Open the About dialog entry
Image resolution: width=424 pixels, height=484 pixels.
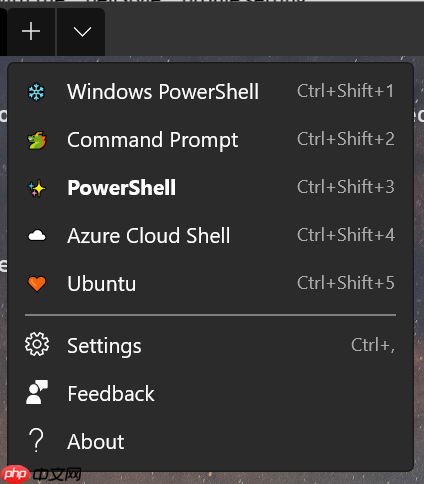[x=210, y=442]
